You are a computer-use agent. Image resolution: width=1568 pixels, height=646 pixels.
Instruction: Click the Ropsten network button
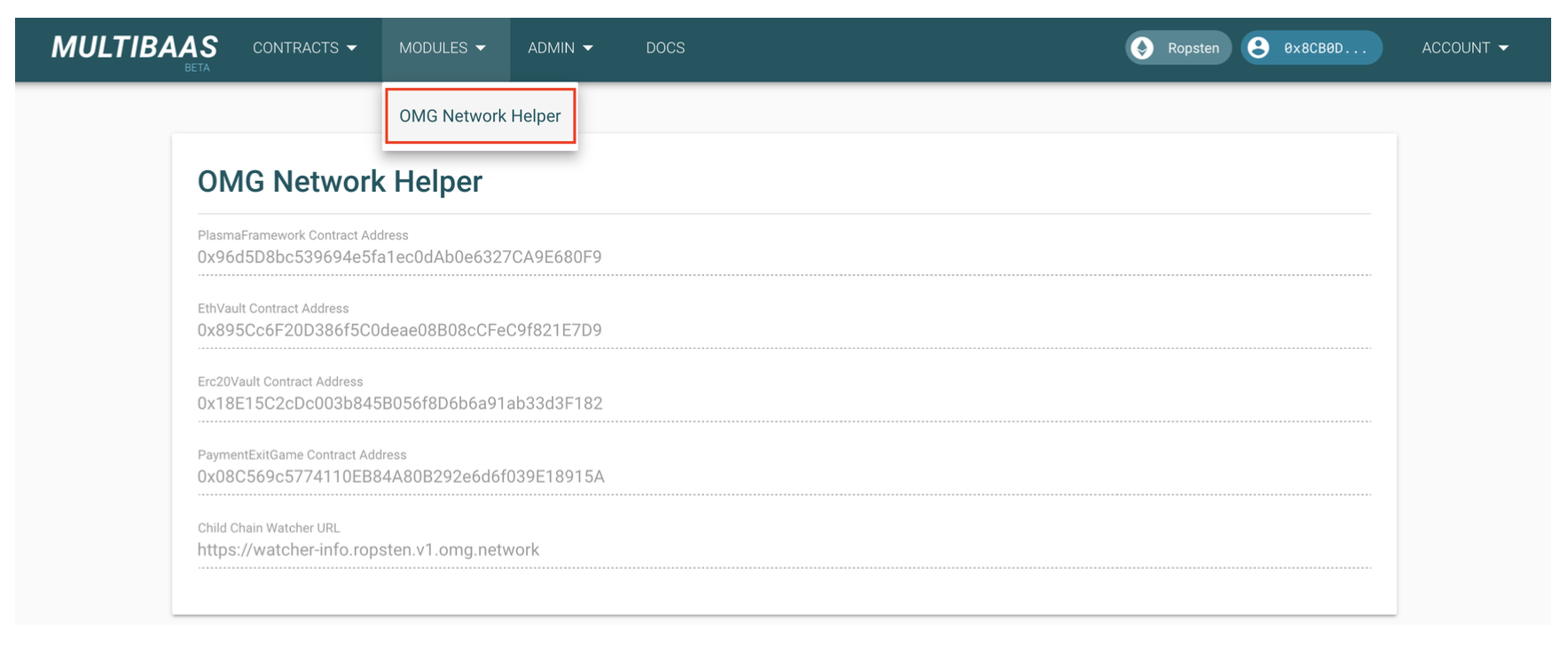point(1178,48)
